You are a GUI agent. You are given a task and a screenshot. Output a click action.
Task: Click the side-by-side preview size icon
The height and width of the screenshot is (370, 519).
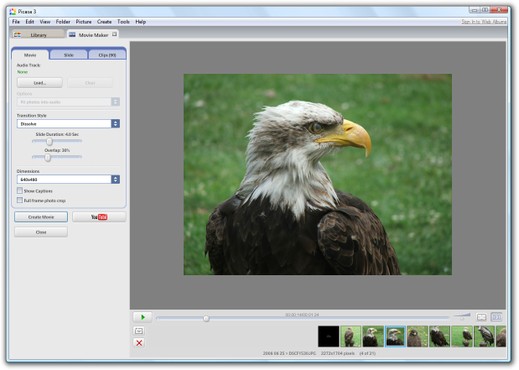(x=497, y=317)
